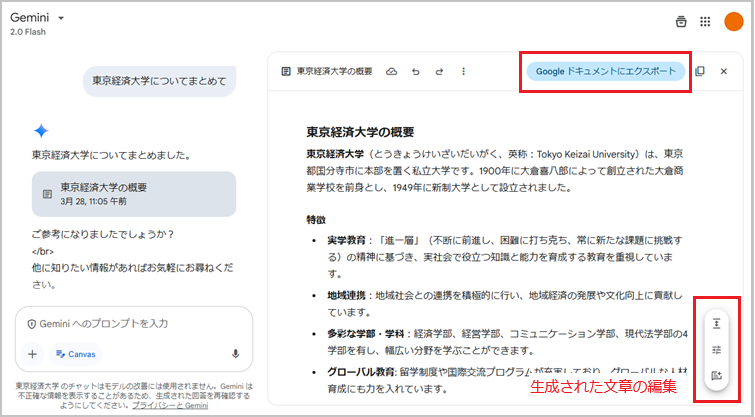Click the heading 東京経済大学の概要 in document
The width and height of the screenshot is (755, 417).
pos(360,132)
